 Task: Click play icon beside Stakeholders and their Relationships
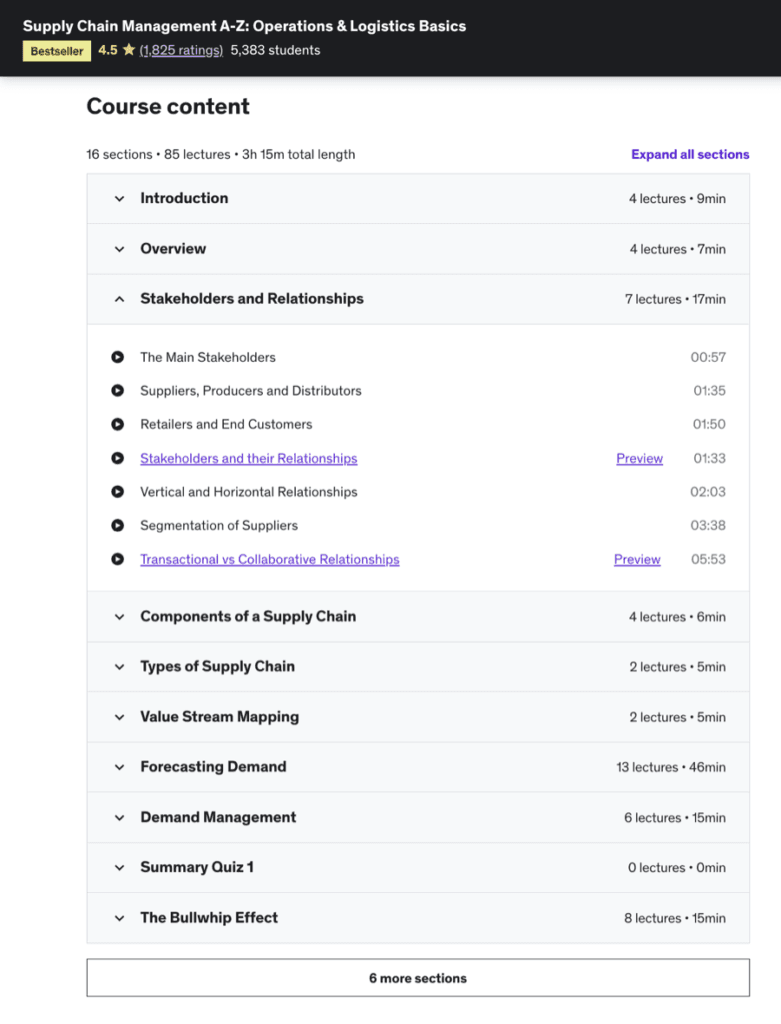[118, 458]
